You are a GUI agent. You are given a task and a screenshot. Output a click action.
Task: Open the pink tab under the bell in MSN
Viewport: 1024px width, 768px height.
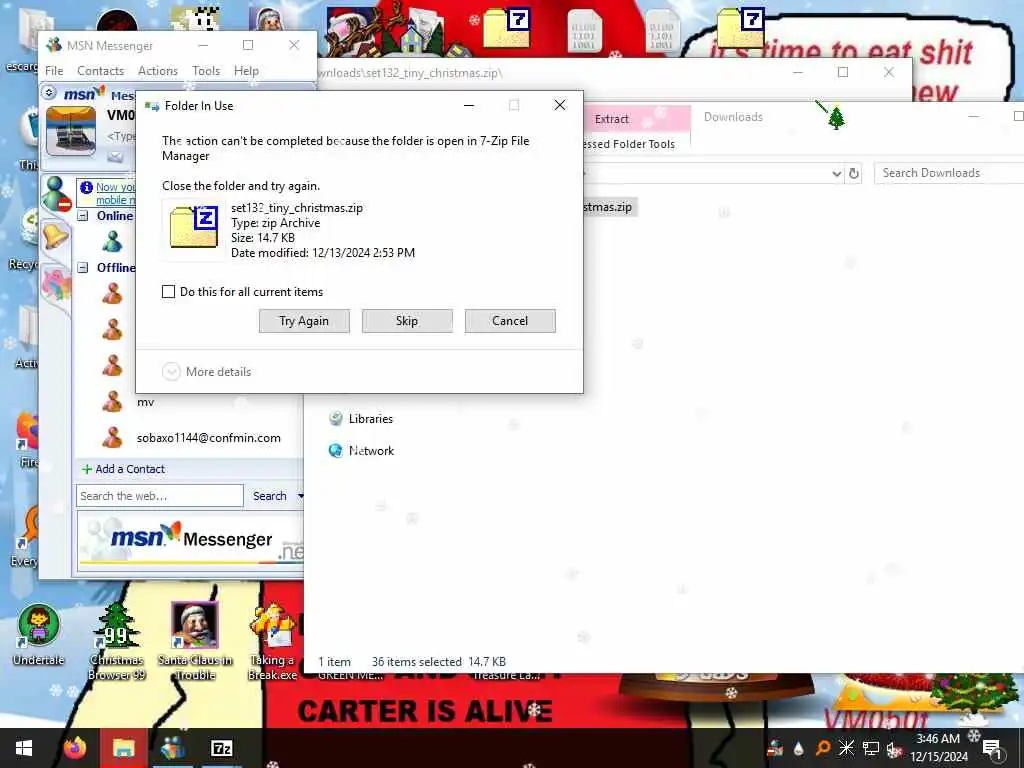point(56,284)
